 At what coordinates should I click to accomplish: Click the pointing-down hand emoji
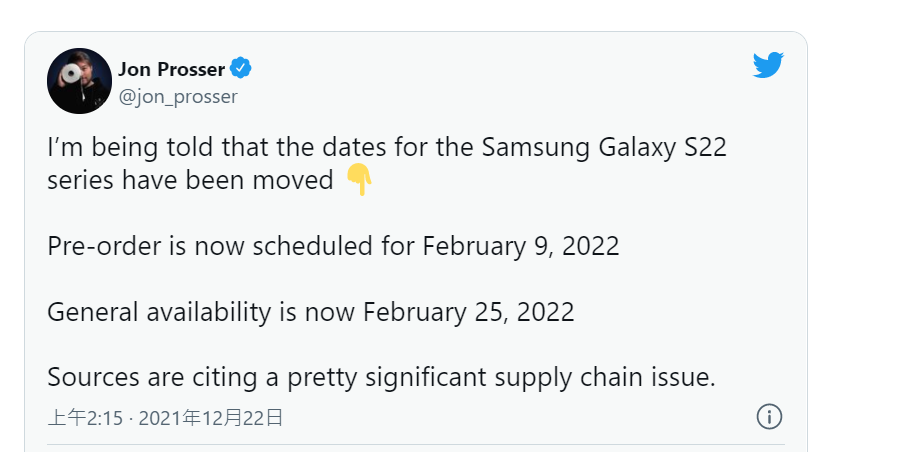point(358,180)
